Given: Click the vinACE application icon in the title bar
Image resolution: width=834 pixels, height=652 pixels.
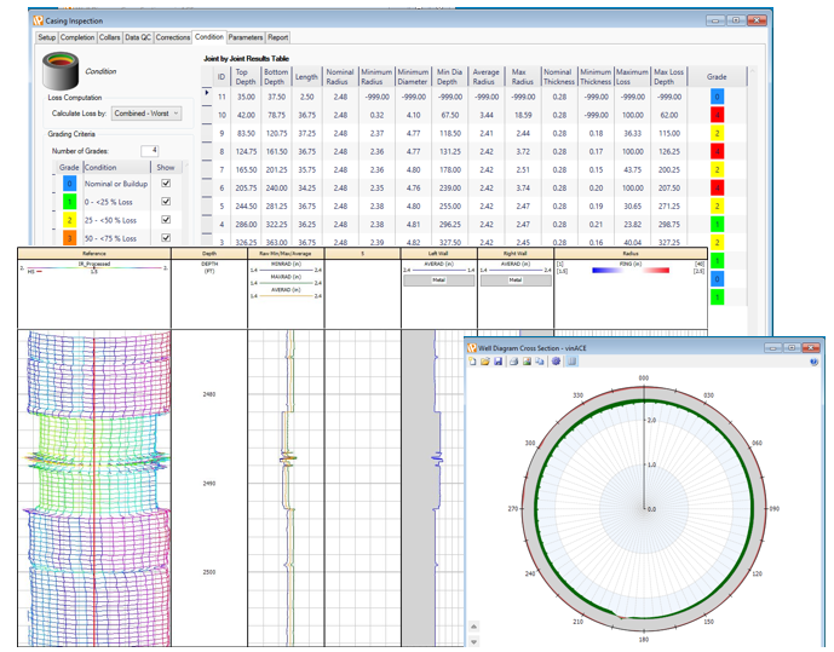Looking at the screenshot, I should point(470,348).
